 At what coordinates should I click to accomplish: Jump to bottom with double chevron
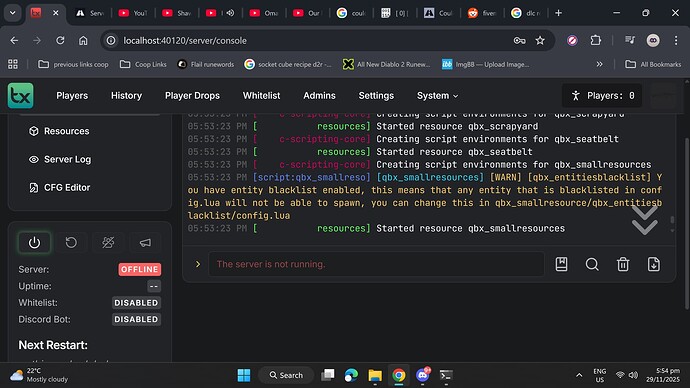point(645,220)
